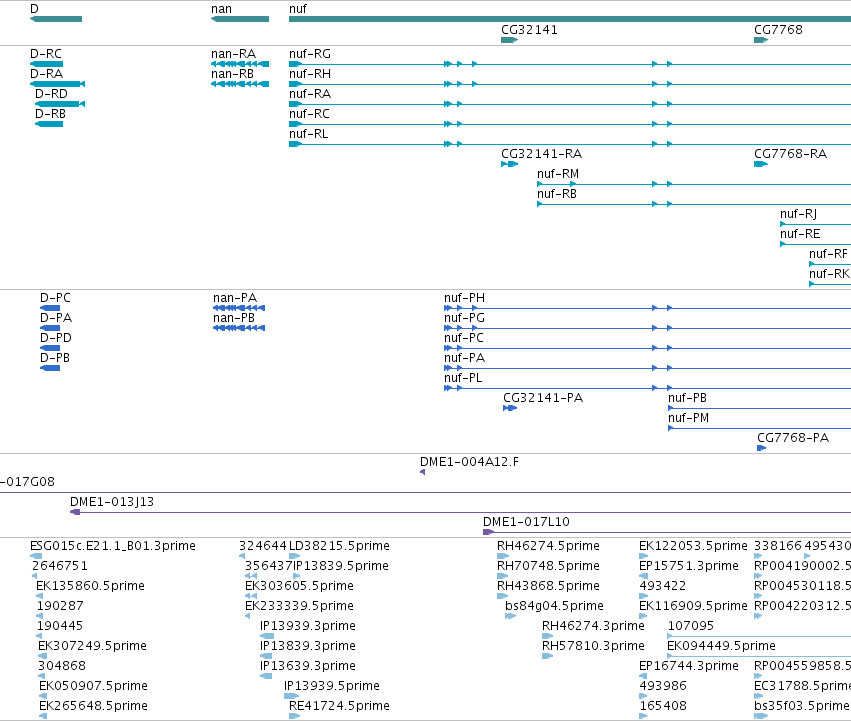Viewport: 851px width, 721px height.
Task: Click the nuf-RG transcript label
Action: tap(310, 54)
